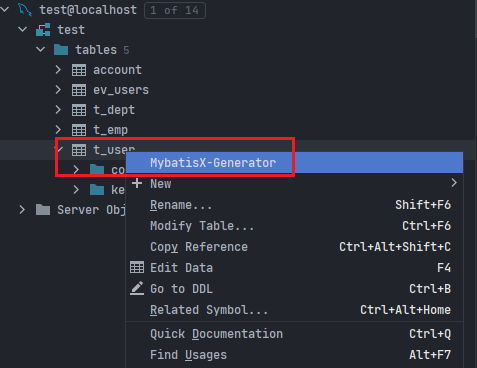This screenshot has width=477, height=368.
Task: Click the Go to DDL pencil icon
Action: (137, 288)
